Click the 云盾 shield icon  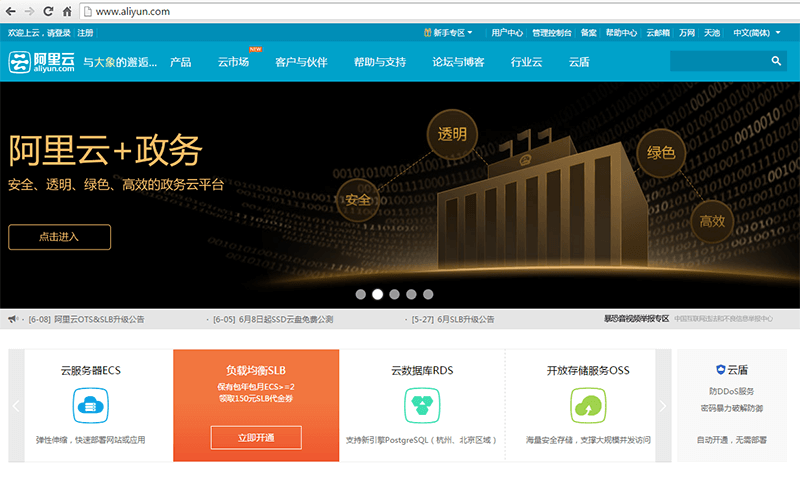coord(720,370)
